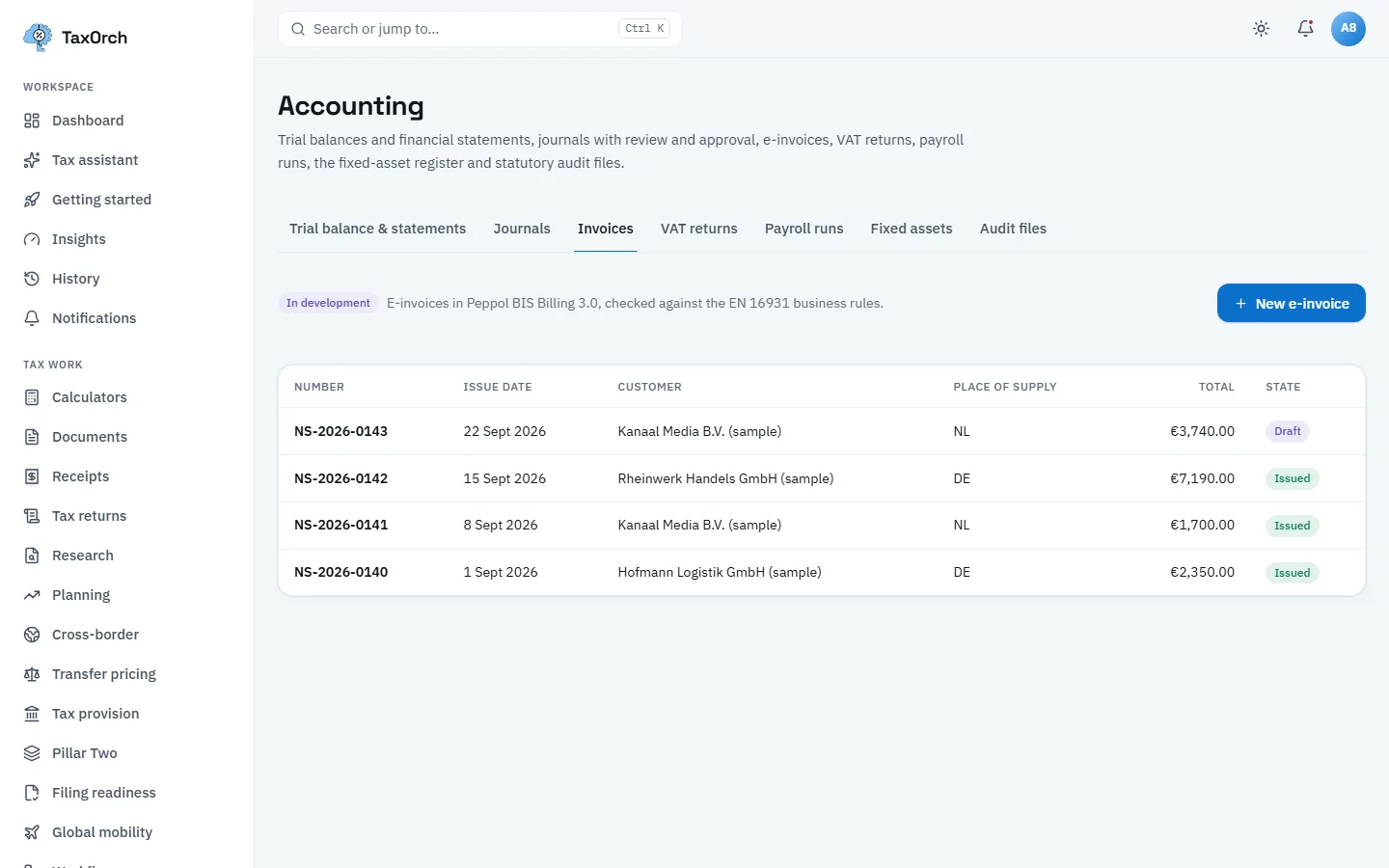
Task: Select the Invoices tab
Action: (x=606, y=229)
